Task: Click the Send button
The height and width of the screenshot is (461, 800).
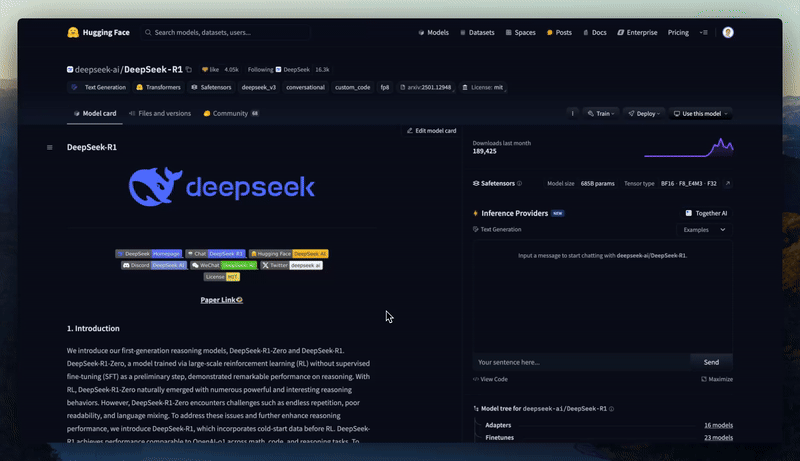Action: (711, 362)
